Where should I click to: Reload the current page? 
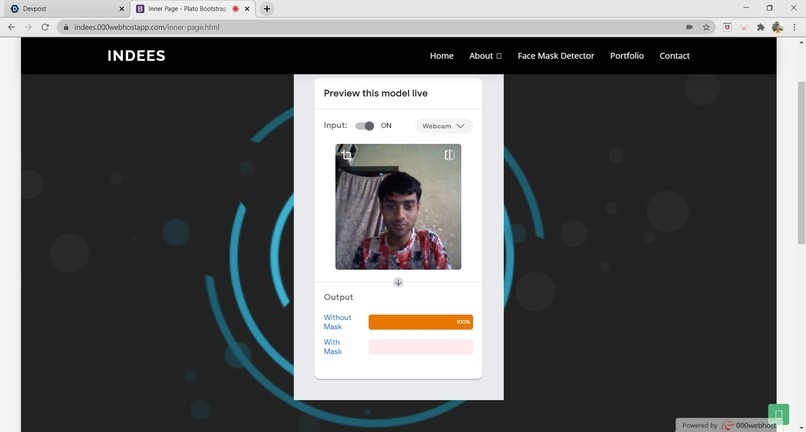(x=45, y=27)
